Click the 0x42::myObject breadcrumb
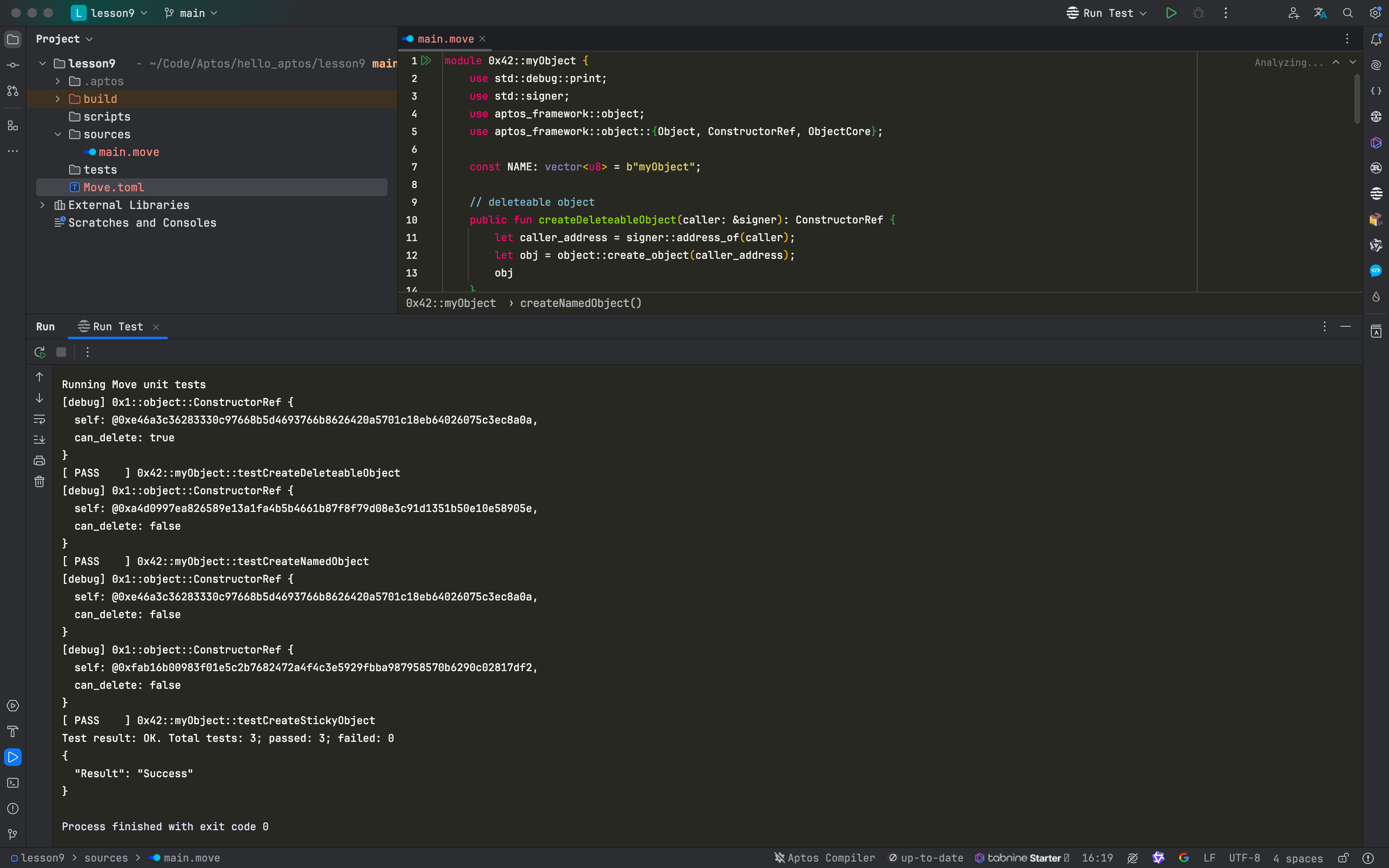This screenshot has height=868, width=1389. click(451, 303)
